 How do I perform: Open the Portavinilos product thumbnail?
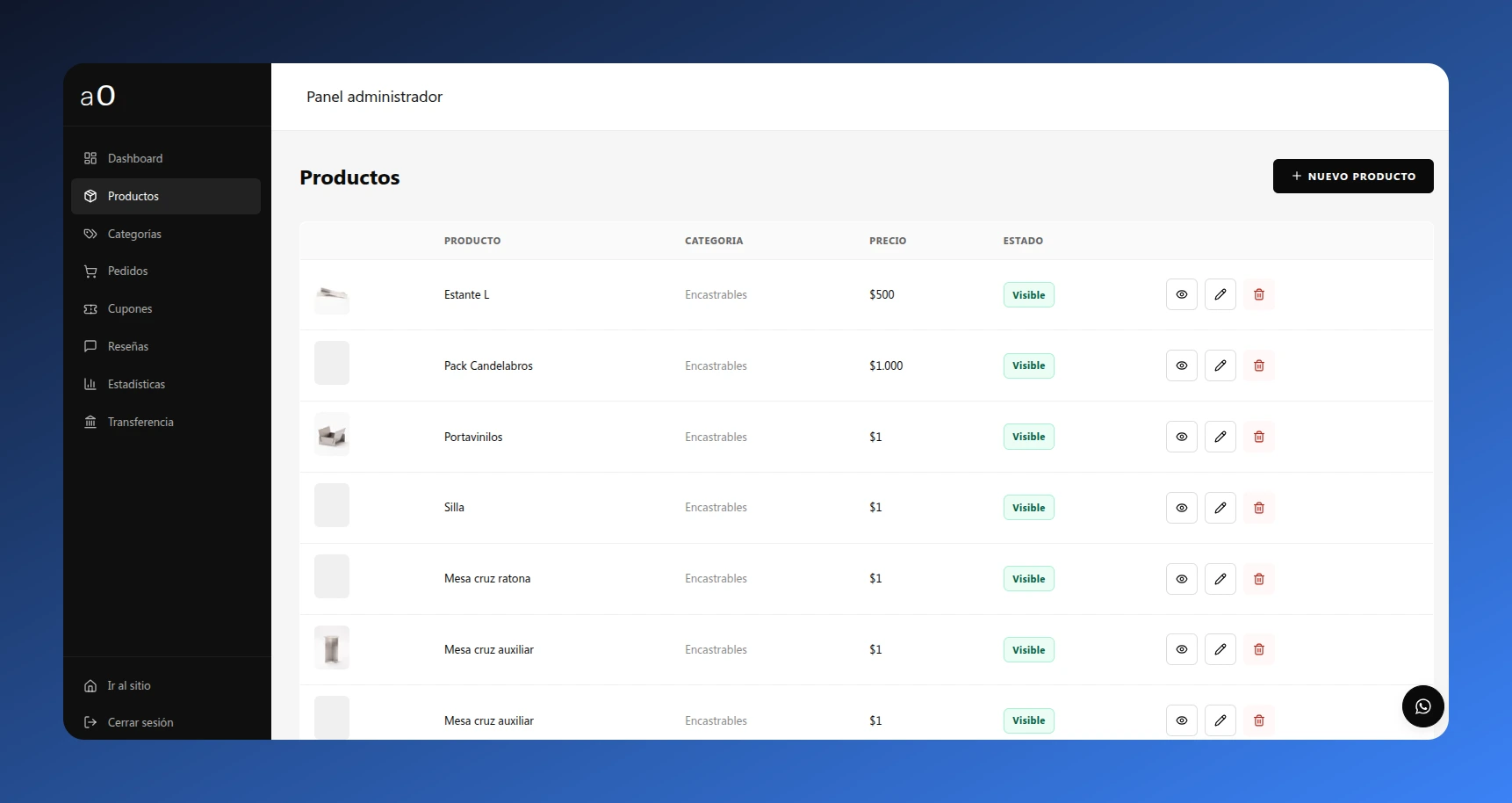[x=332, y=434]
